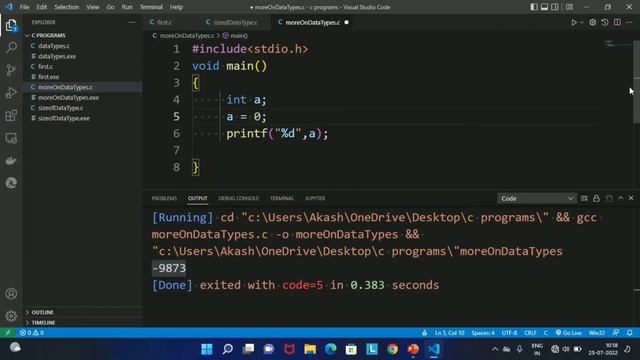Switch to the Debug Console tab
This screenshot has height=360, width=640.
coord(238,198)
